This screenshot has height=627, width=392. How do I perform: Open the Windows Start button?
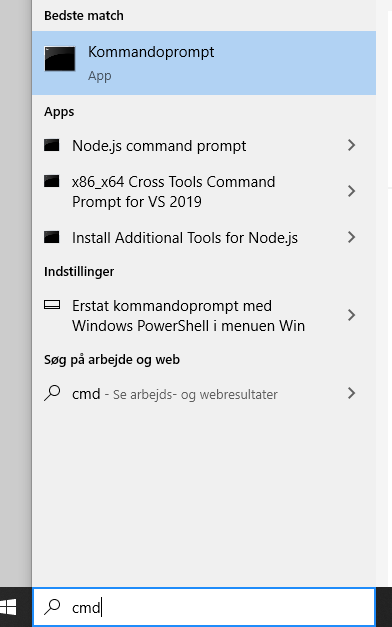coord(8,607)
